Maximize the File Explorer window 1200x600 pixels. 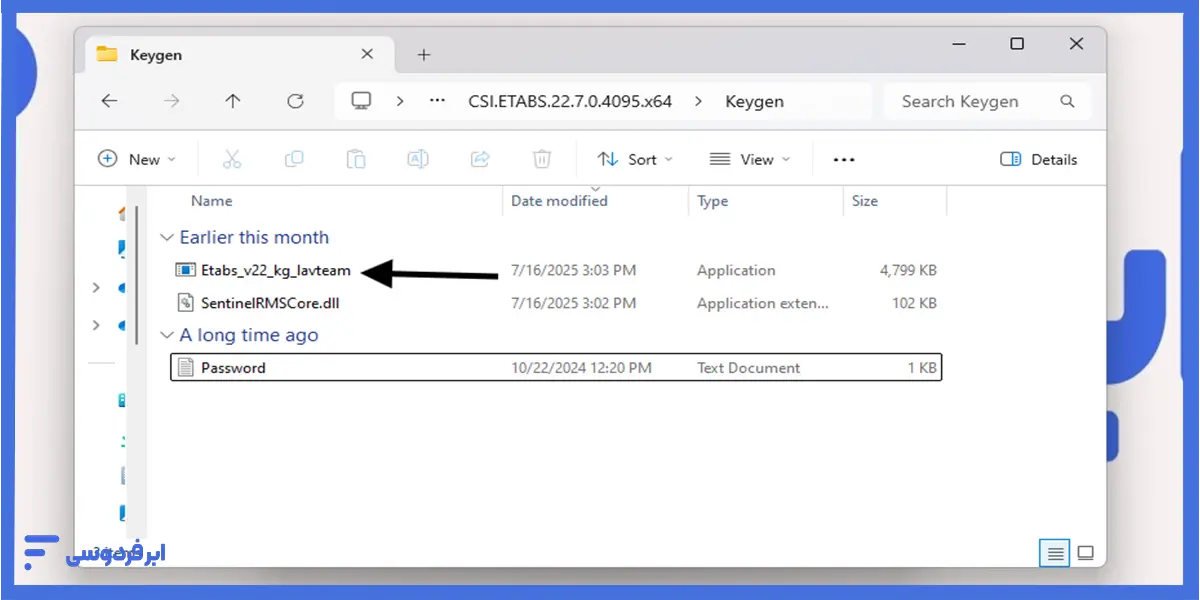click(1017, 44)
